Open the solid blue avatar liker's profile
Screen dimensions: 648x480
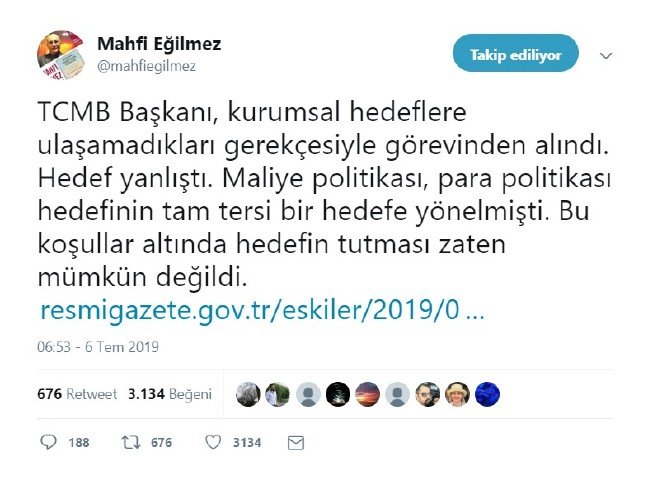[x=487, y=394]
